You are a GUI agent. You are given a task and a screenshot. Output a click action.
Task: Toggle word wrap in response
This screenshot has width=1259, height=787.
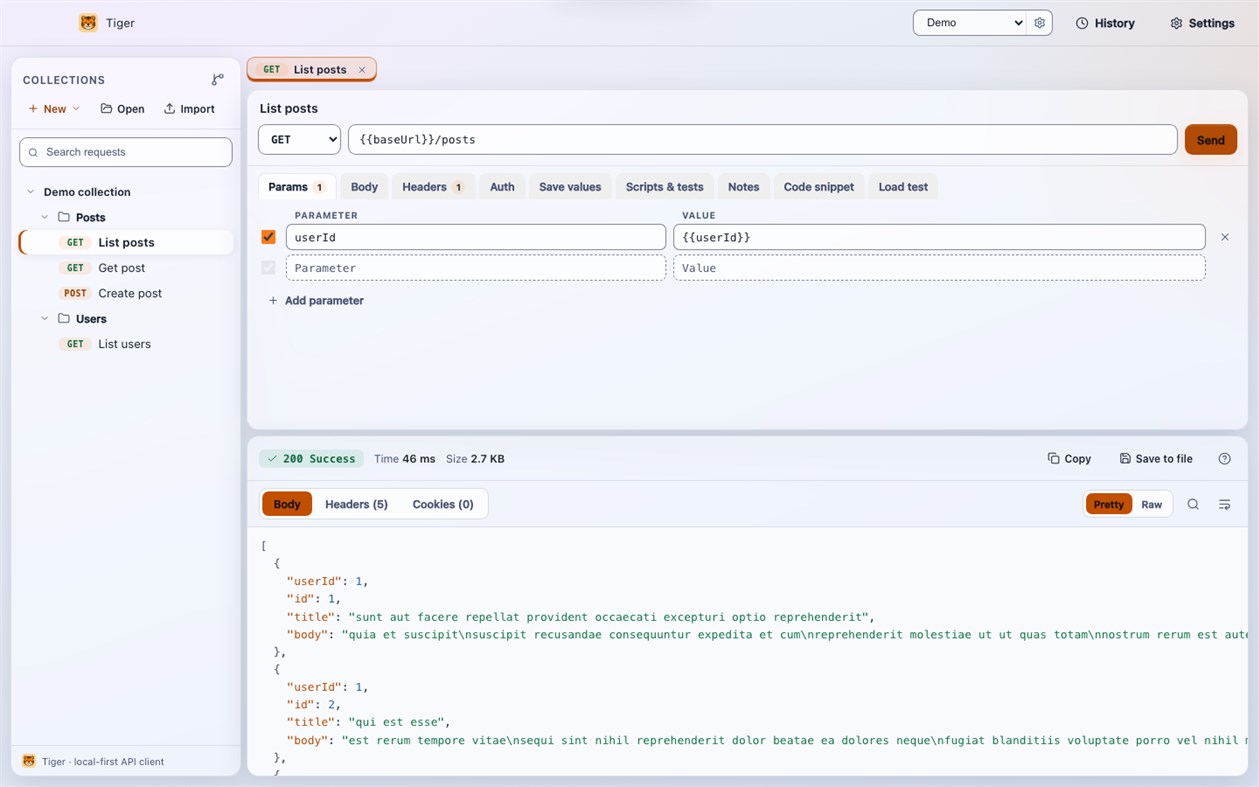click(x=1225, y=505)
